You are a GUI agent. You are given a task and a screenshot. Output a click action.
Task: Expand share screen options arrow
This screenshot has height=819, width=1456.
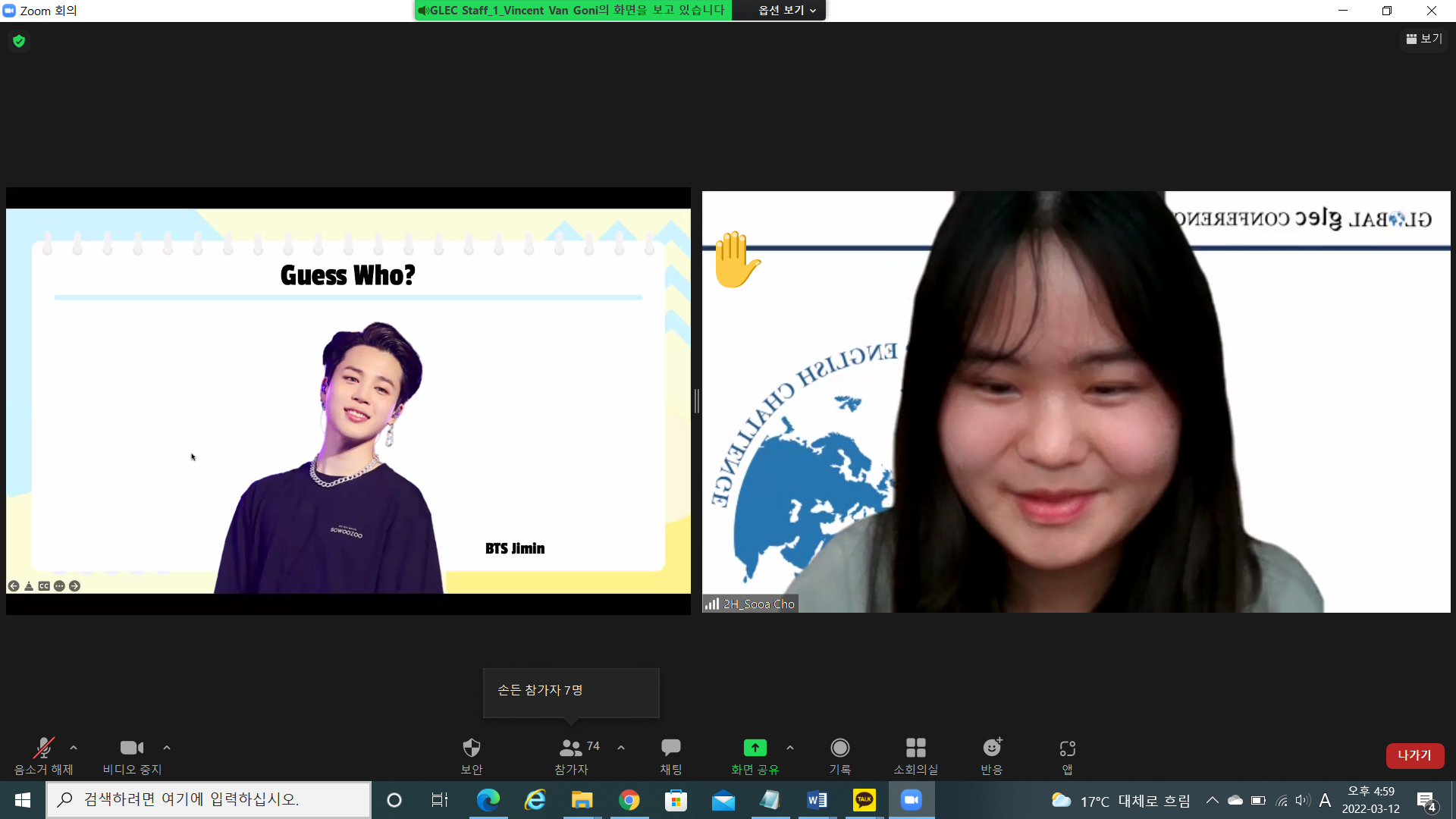pyautogui.click(x=790, y=748)
